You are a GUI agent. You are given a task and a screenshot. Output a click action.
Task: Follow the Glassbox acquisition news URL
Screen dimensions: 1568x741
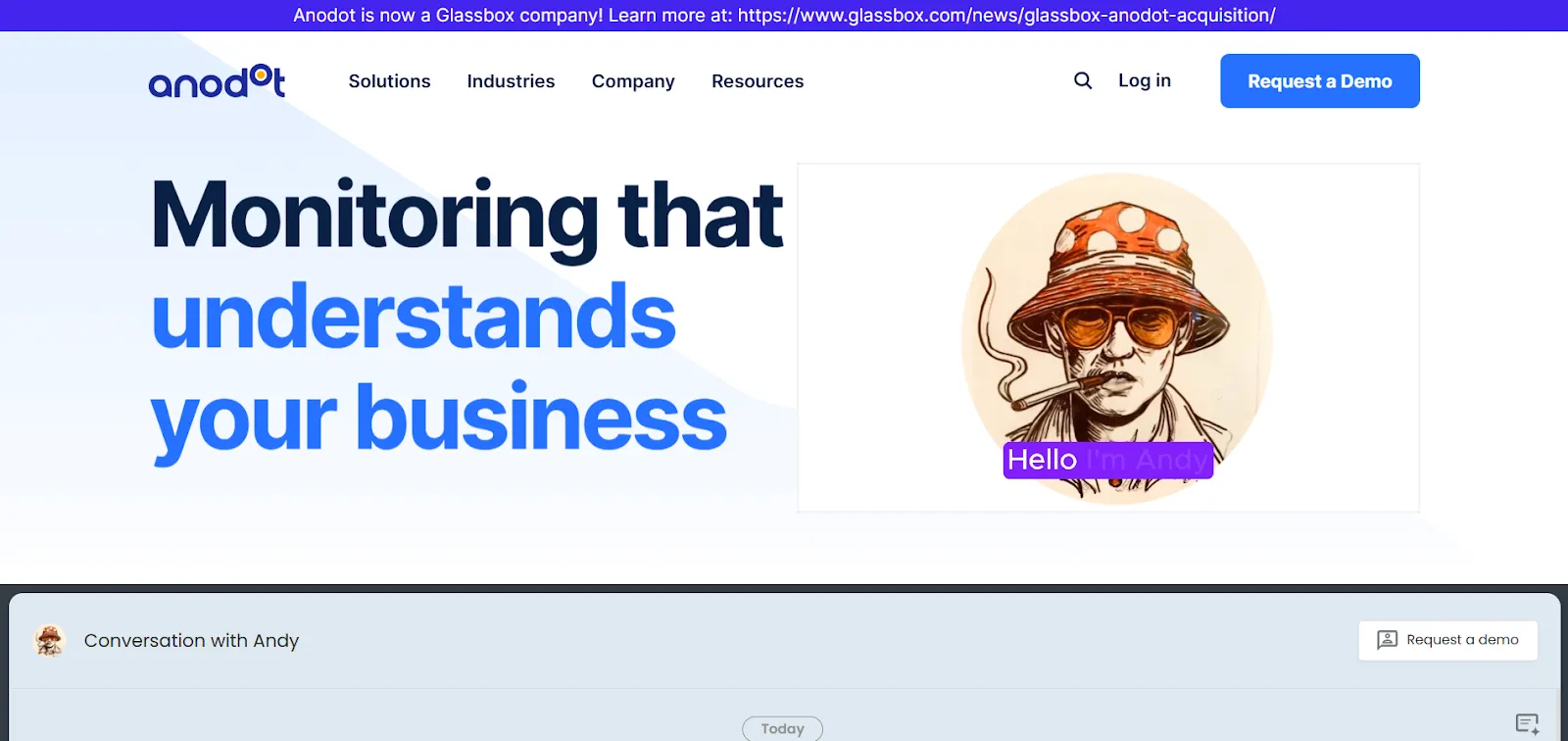(1006, 16)
